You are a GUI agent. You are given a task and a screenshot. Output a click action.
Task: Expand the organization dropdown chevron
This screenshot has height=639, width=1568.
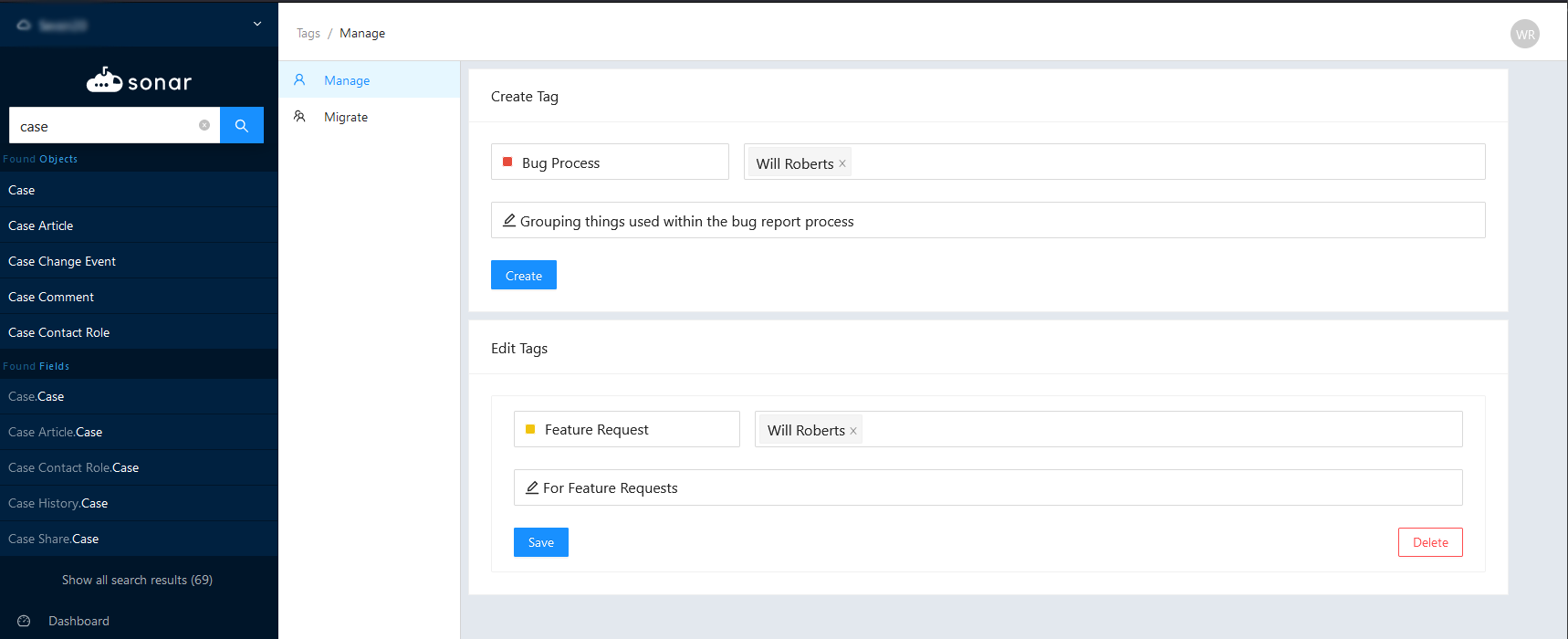coord(257,24)
